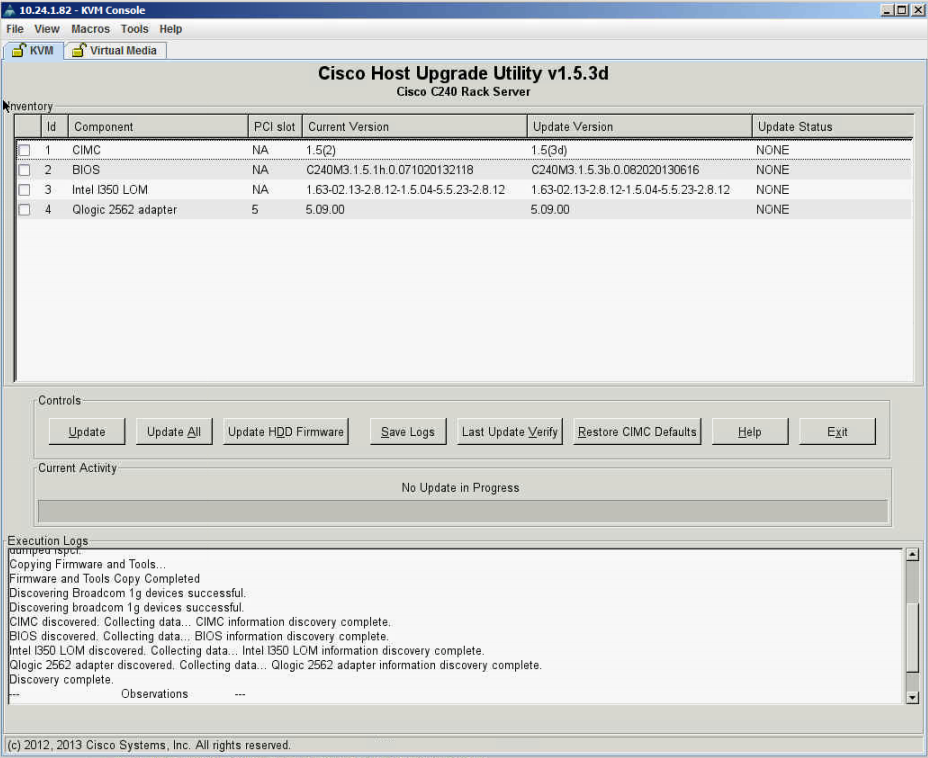Screen dimensions: 928x758
Task: Click the Cisco copyright notice in status bar
Action: (149, 746)
